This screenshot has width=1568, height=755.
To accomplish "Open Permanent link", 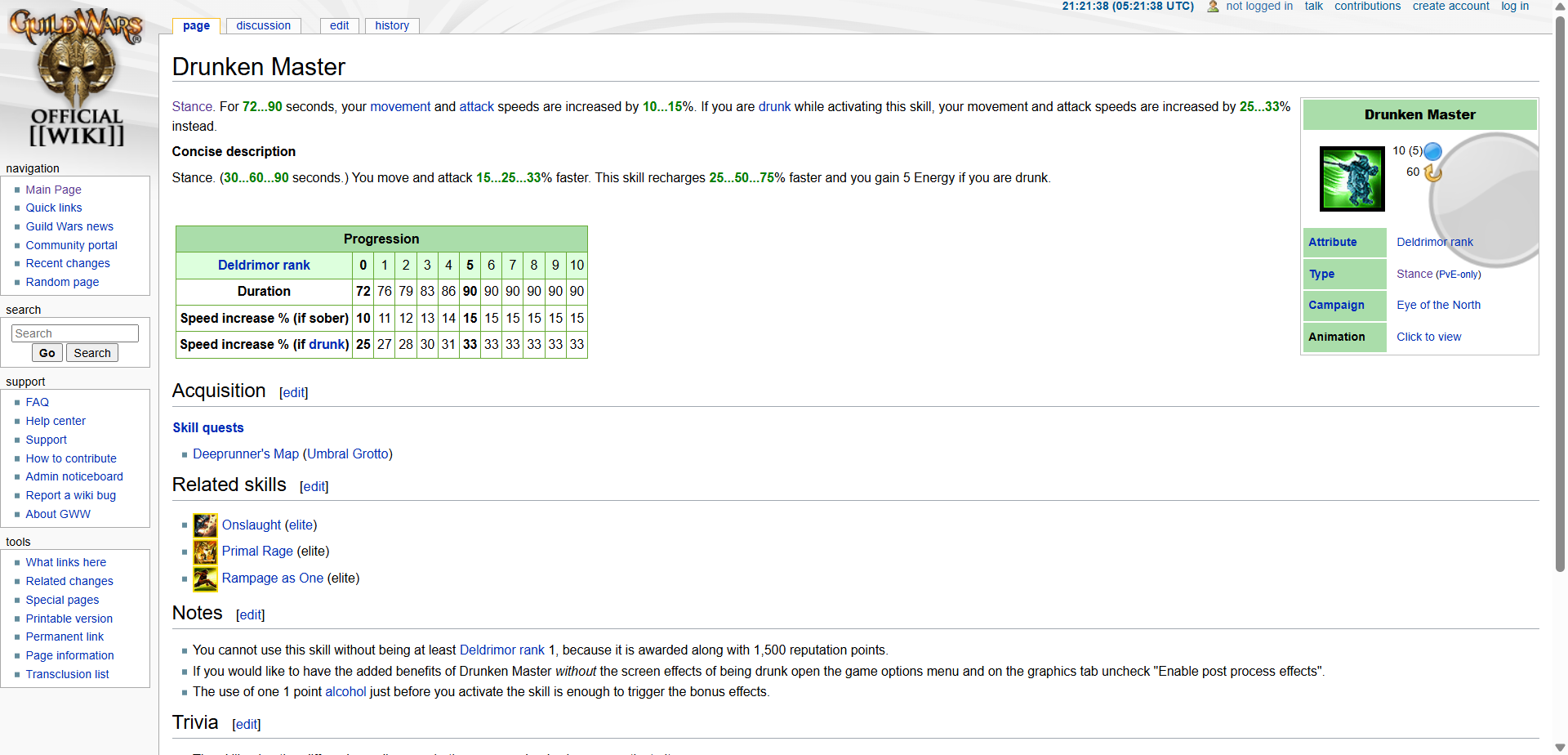I will pos(65,637).
